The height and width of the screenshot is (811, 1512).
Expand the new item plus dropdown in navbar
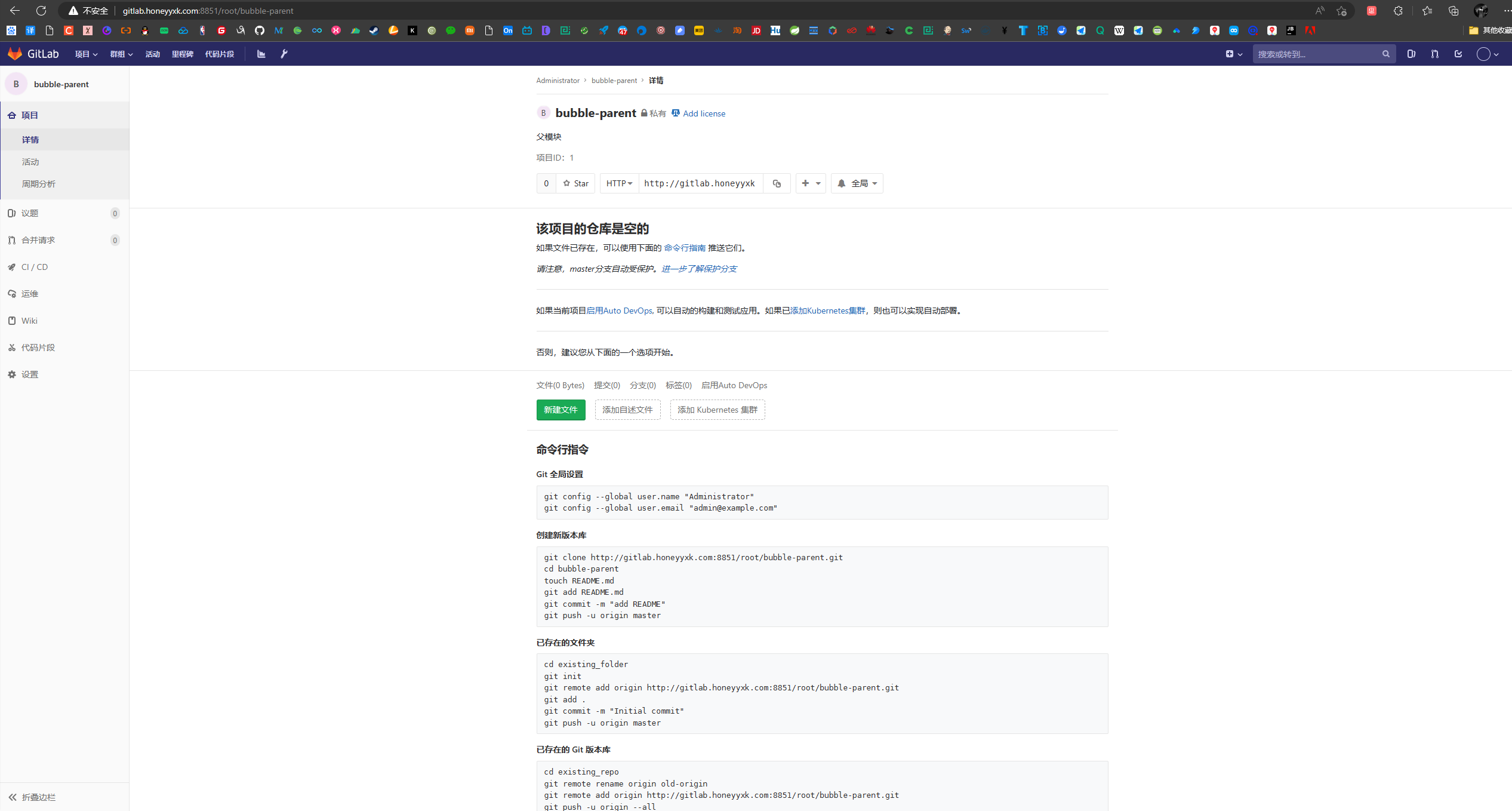[x=1234, y=54]
